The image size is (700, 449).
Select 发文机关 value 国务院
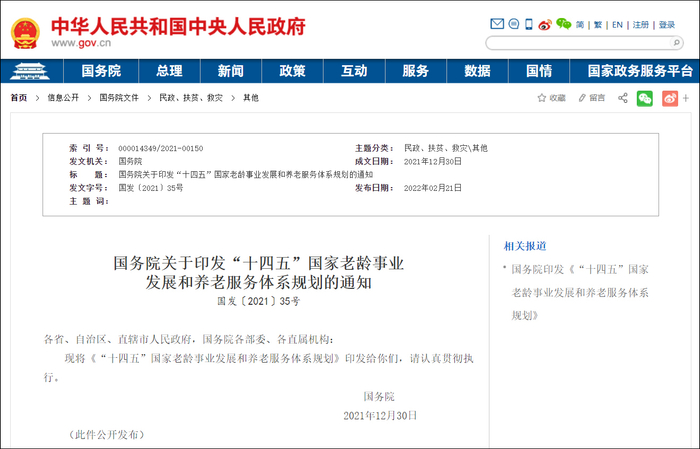[x=130, y=162]
